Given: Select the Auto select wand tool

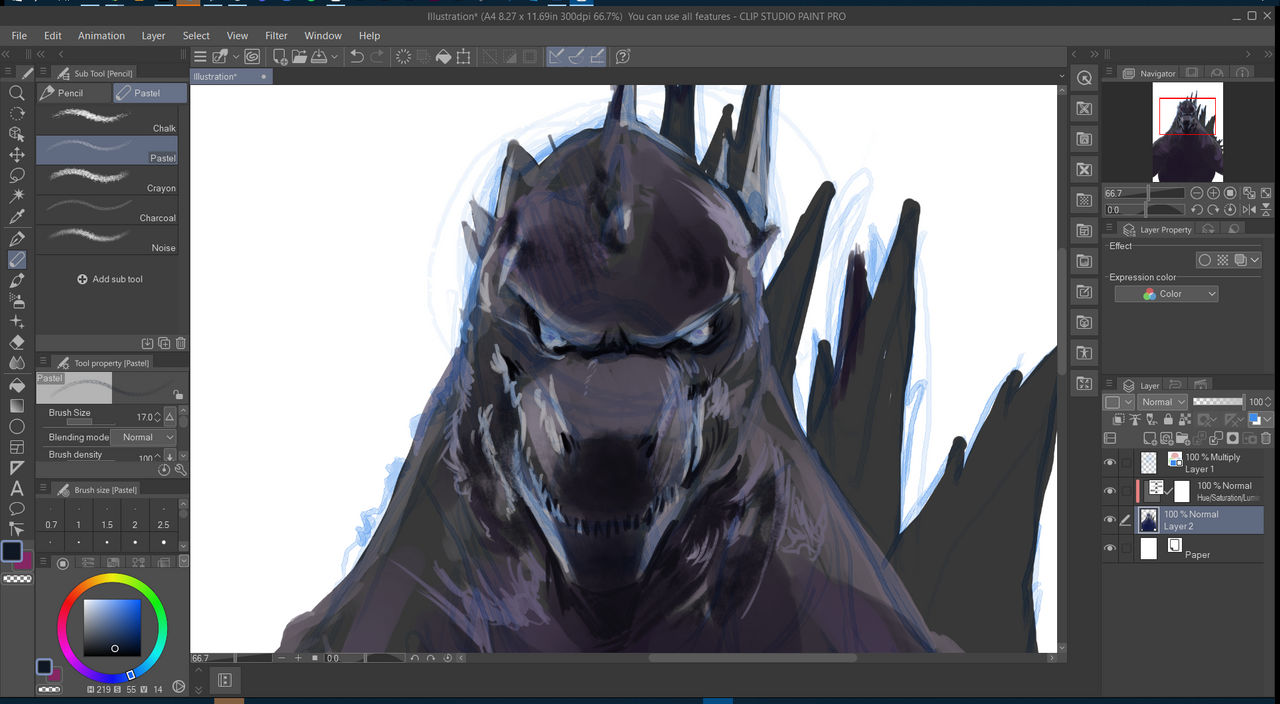Looking at the screenshot, I should tap(17, 196).
